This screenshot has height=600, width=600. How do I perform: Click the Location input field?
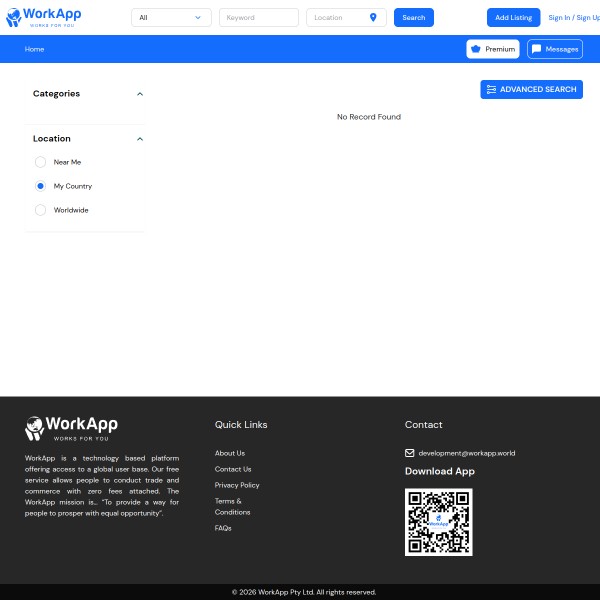346,18
